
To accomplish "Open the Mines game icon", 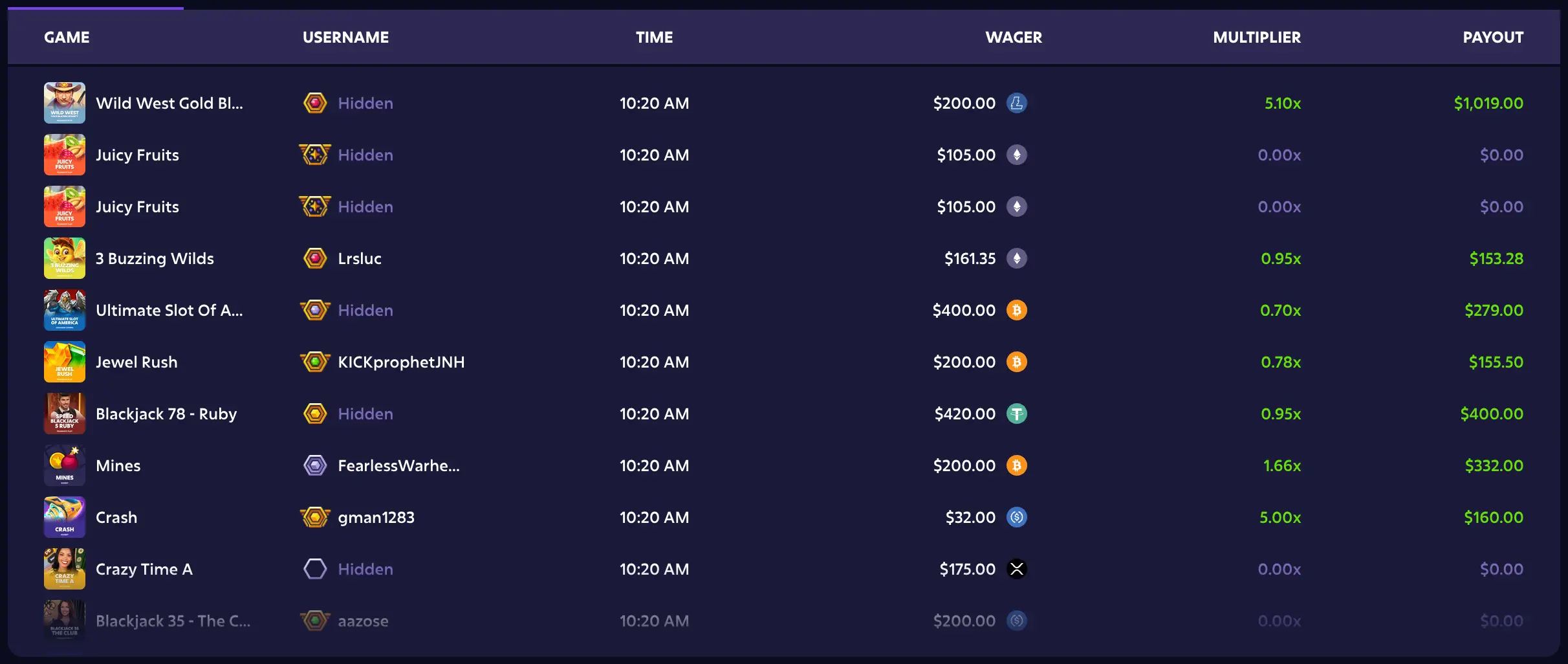I will pyautogui.click(x=65, y=465).
